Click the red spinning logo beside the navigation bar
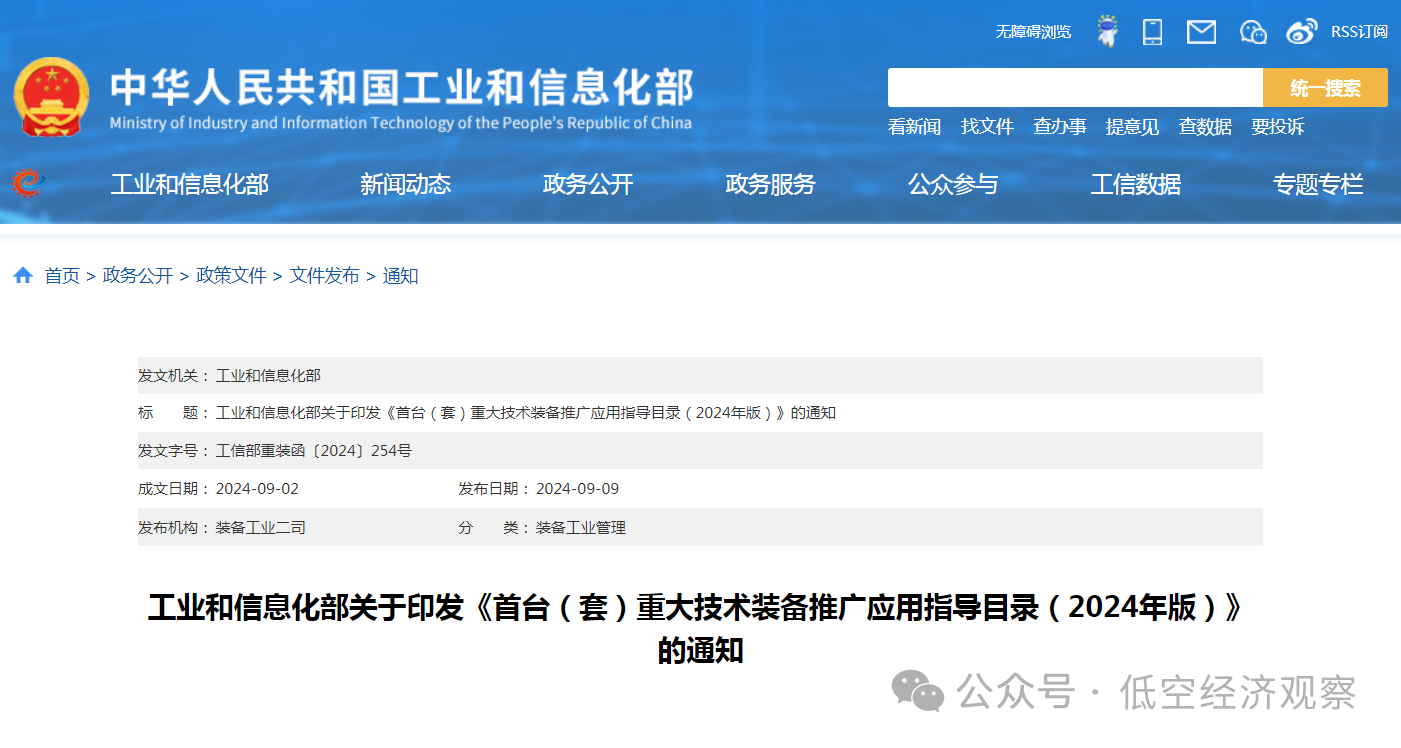Image resolution: width=1401 pixels, height=748 pixels. [26, 184]
